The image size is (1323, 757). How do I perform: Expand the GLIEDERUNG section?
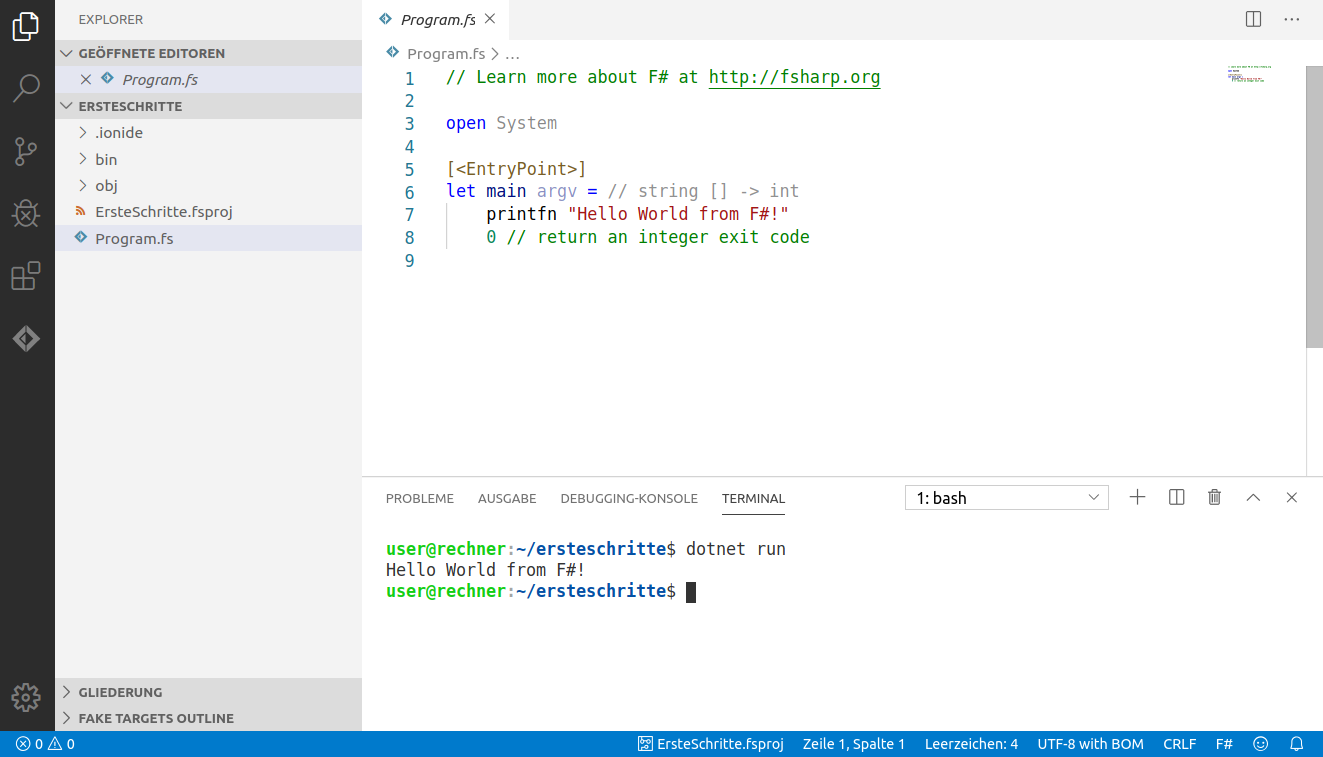click(x=208, y=692)
